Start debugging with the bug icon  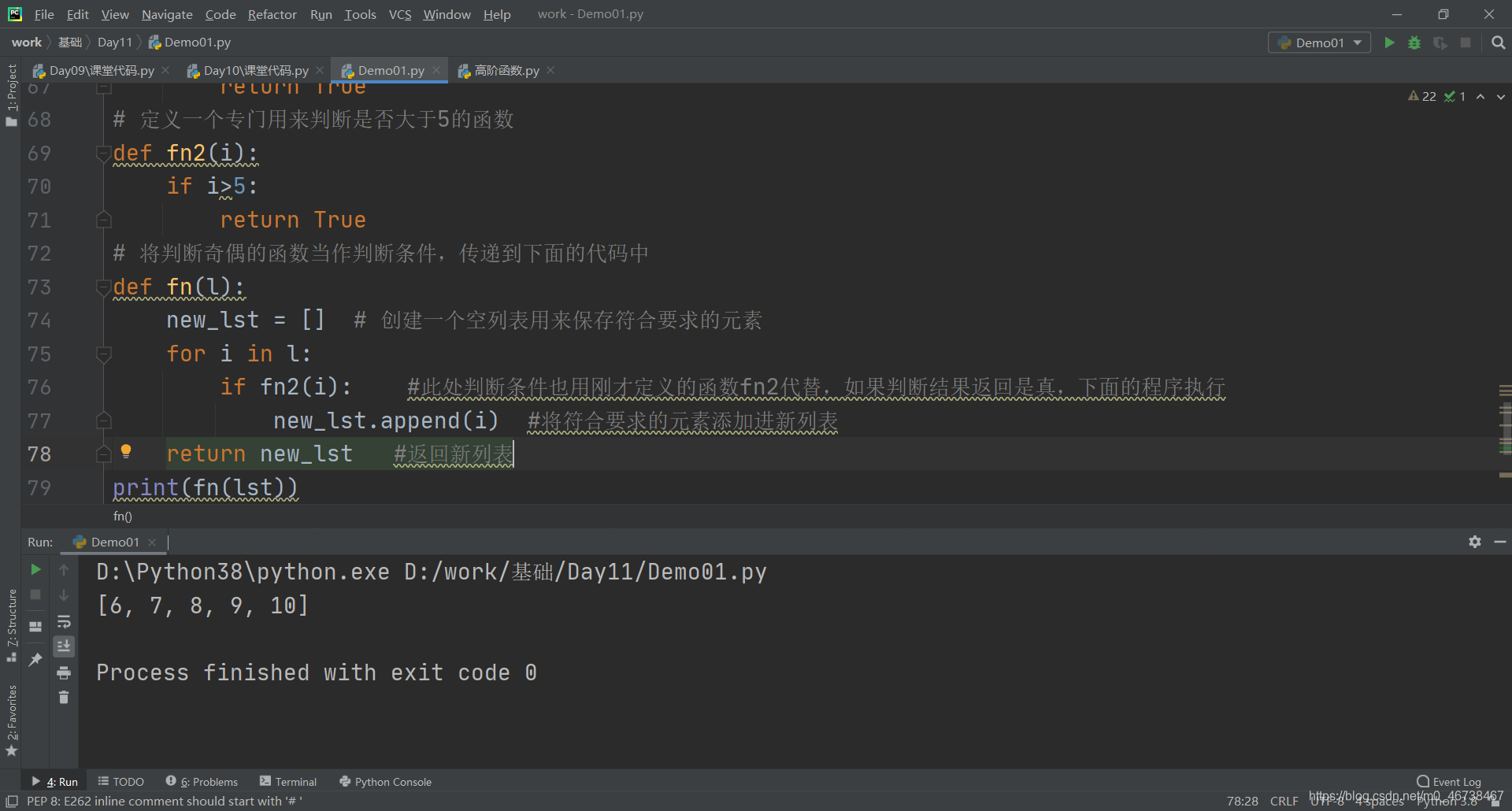(x=1414, y=43)
